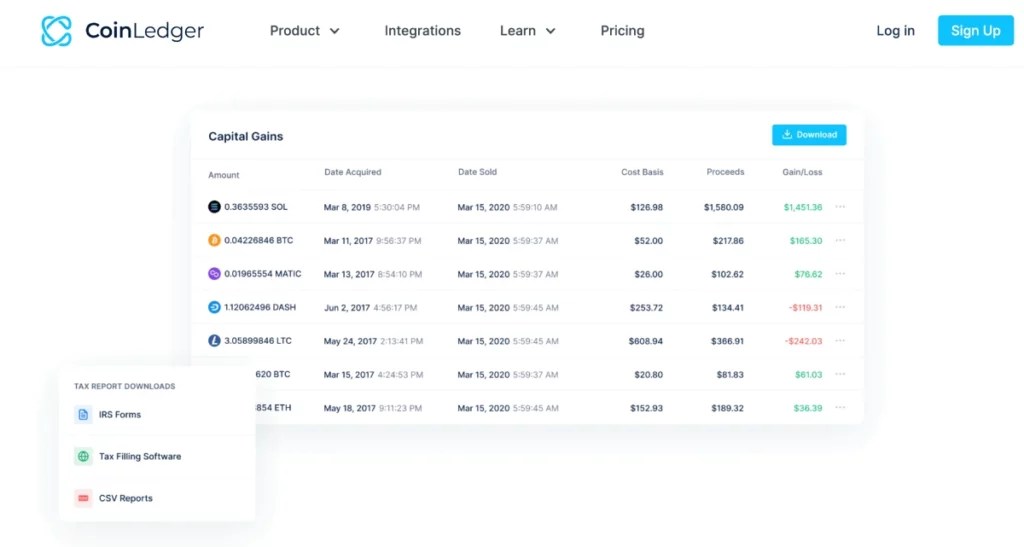Click the MATIC coin icon
Viewport: 1024px width, 547px height.
point(214,274)
